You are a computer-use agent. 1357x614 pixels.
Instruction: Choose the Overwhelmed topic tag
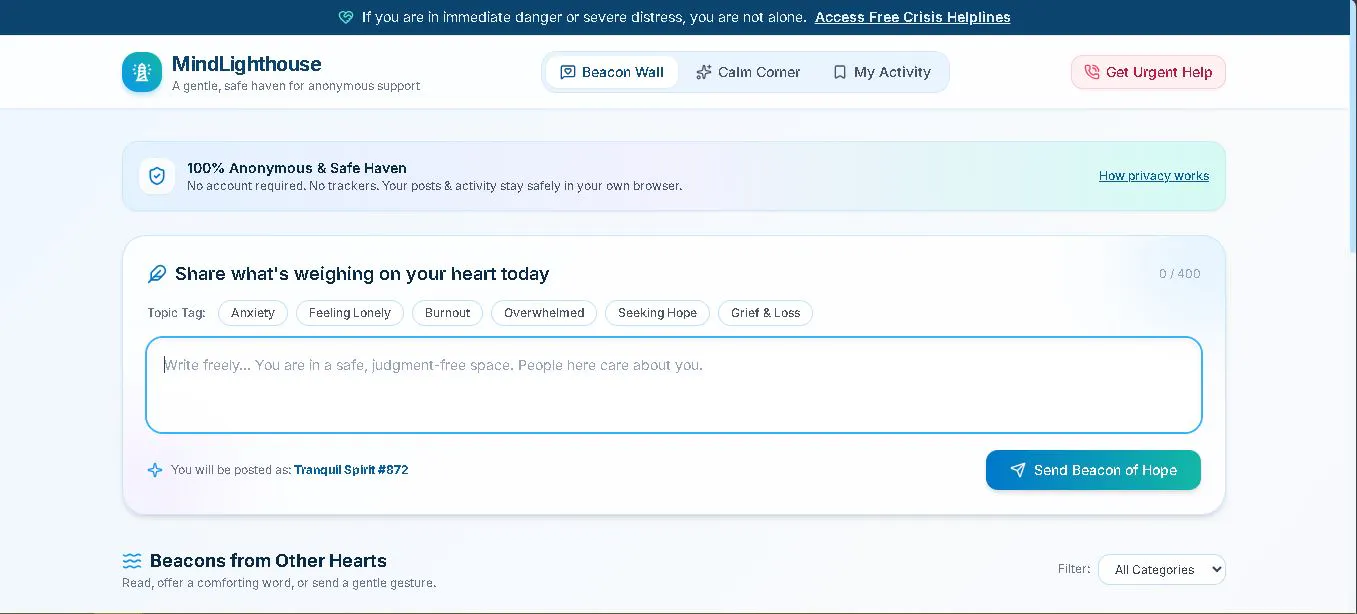544,313
